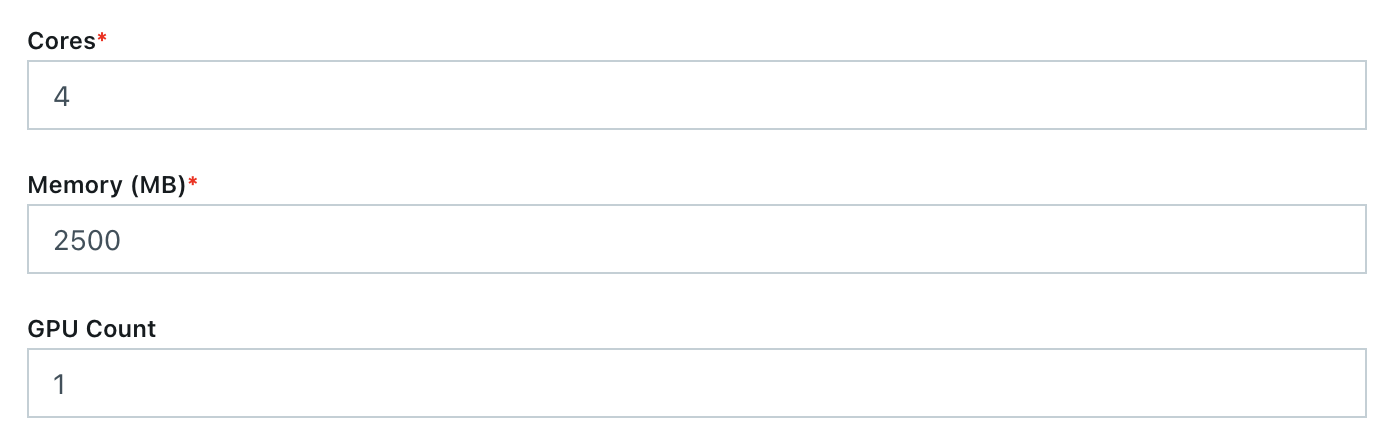Click the Memory (MB) label text

click(x=107, y=185)
